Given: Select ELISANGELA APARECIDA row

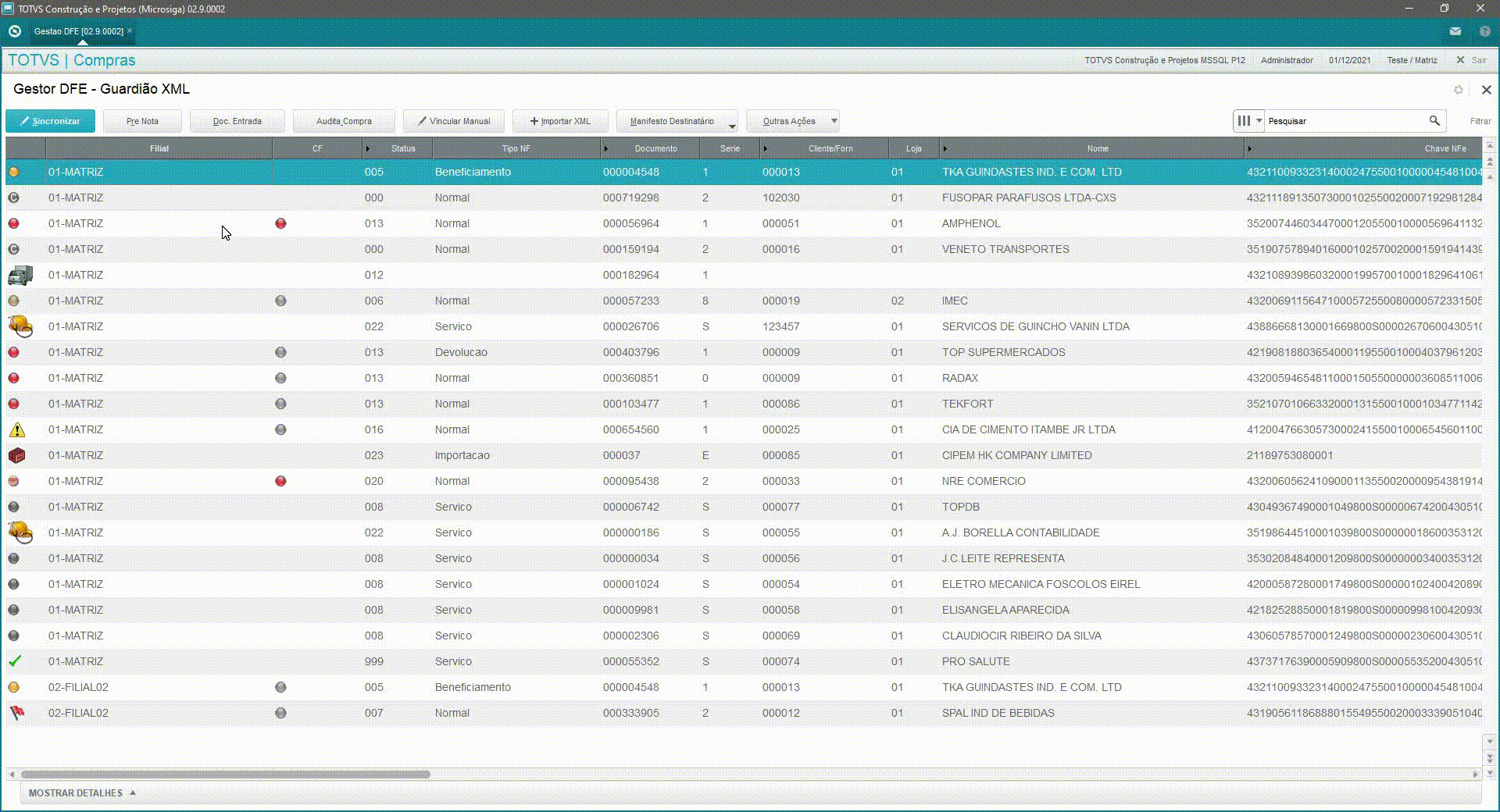Looking at the screenshot, I should [744, 610].
